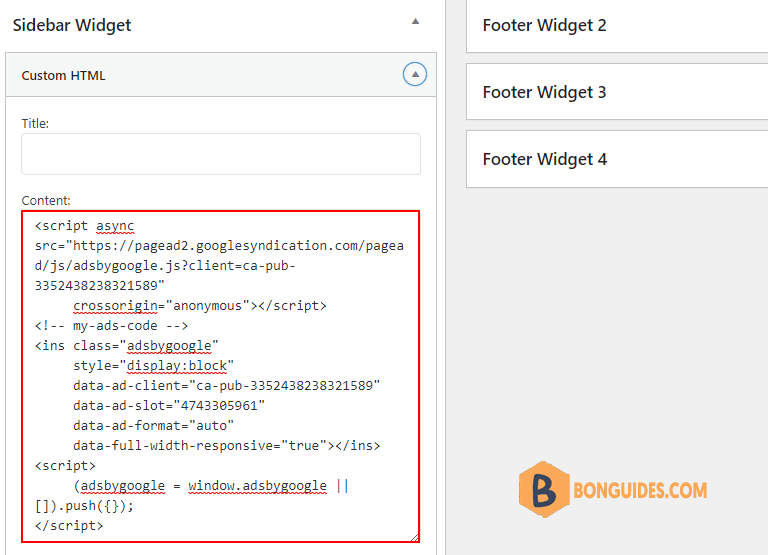The image size is (768, 555).
Task: Collapse the Sidebar Widget area arrow
Action: 415,22
